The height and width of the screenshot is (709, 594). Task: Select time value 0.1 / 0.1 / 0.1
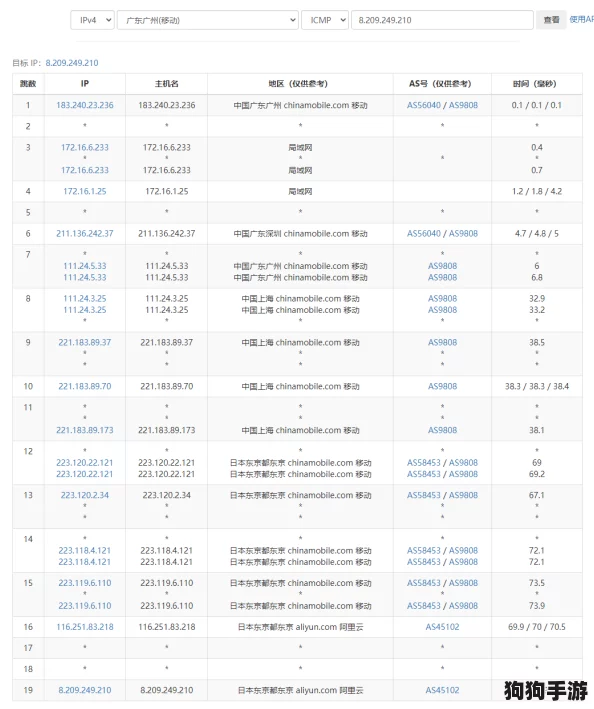tap(537, 105)
